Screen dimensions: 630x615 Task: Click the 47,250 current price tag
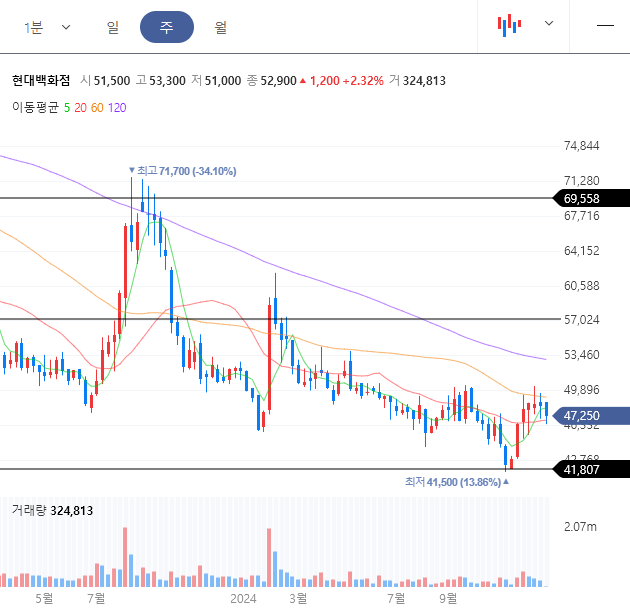click(x=591, y=416)
